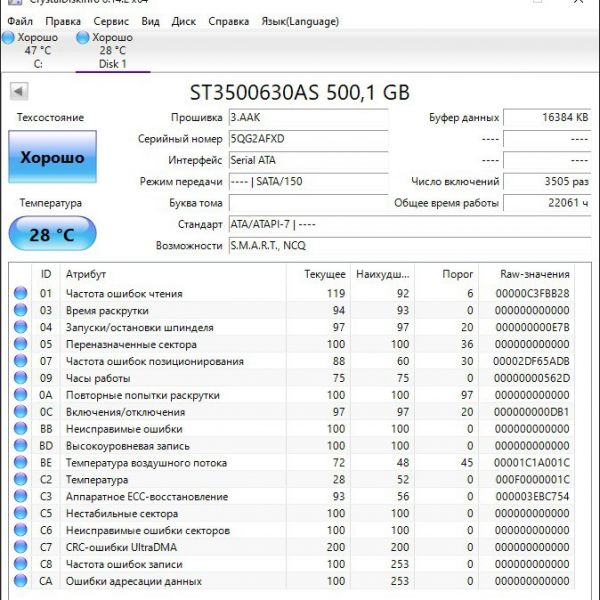The image size is (600, 600).
Task: Click status icon for attribute 04
Action: 20,327
